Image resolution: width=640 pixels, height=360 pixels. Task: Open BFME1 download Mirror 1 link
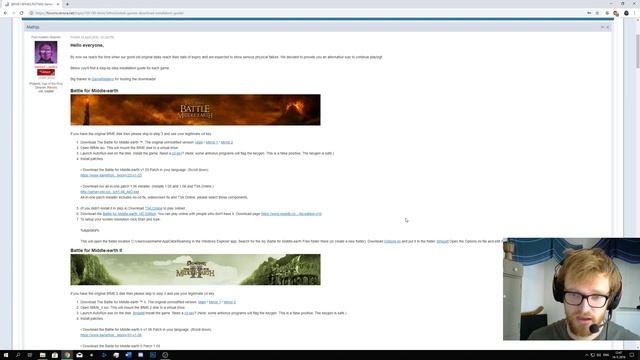point(212,142)
